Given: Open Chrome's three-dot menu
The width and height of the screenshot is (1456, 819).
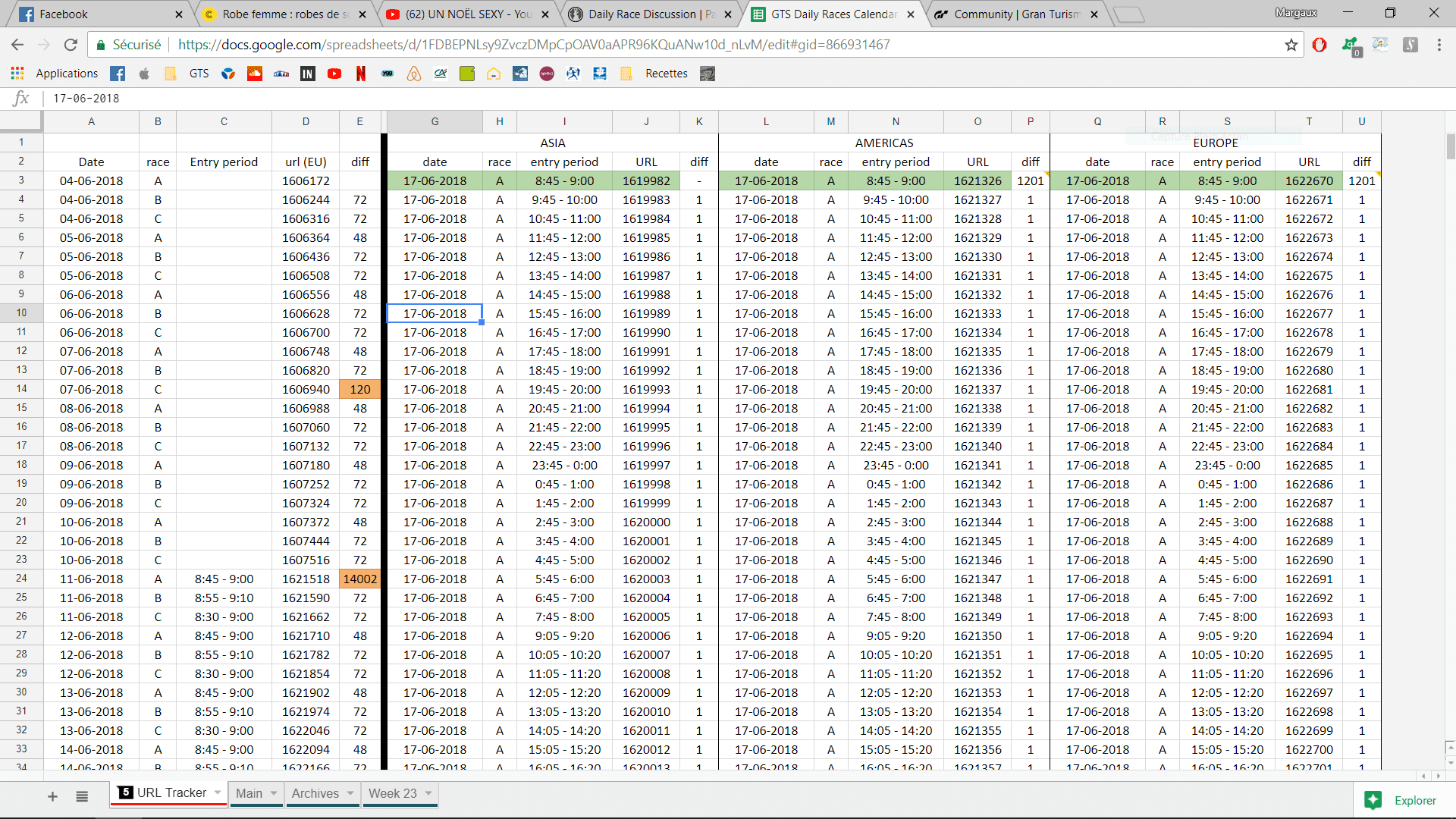Looking at the screenshot, I should click(x=1439, y=45).
